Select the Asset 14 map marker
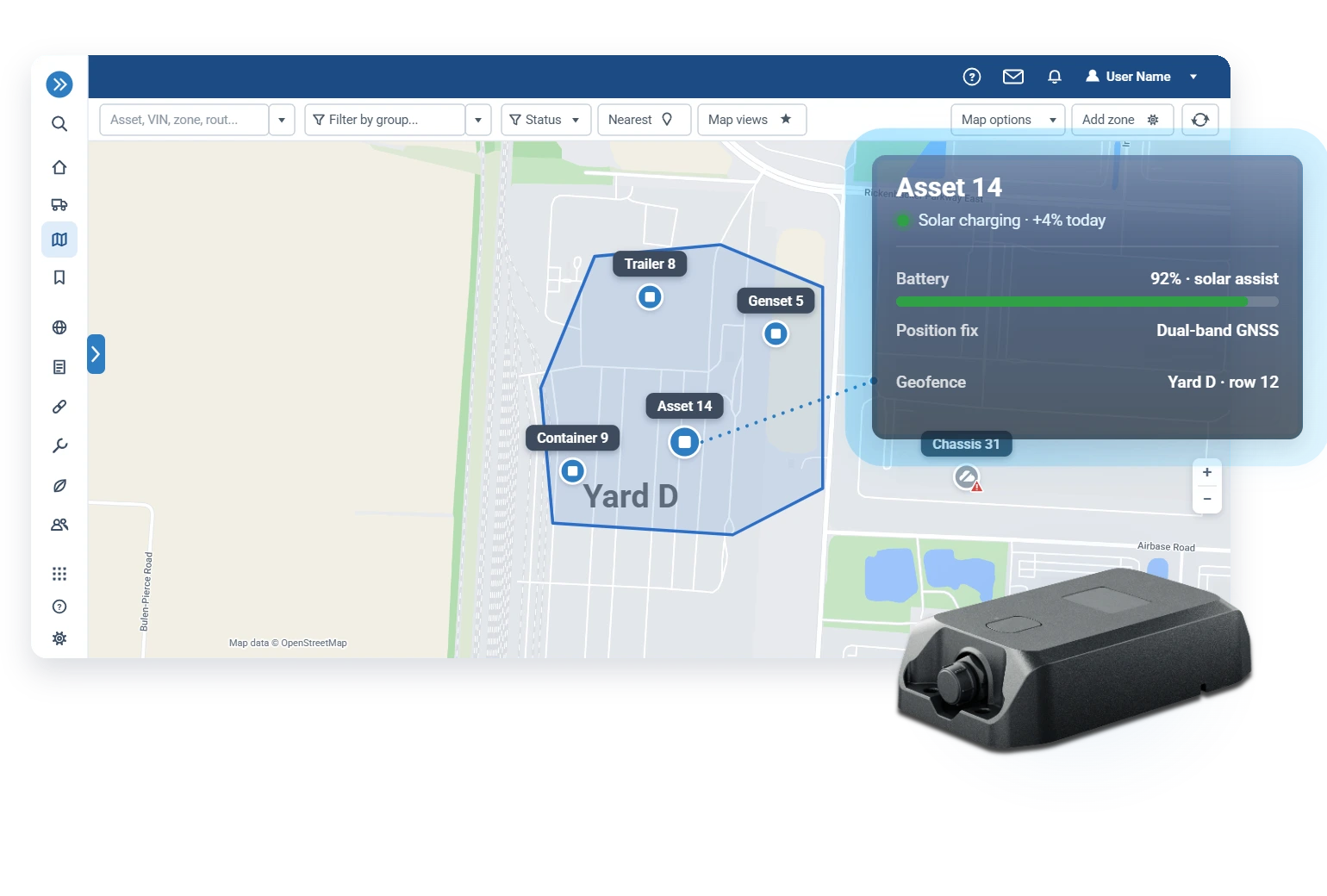 point(684,442)
